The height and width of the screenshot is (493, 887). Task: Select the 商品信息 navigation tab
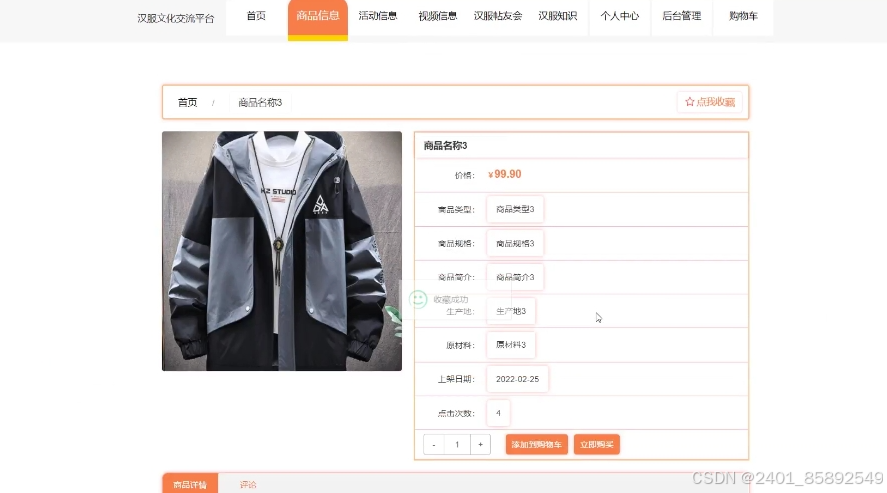[x=317, y=18]
